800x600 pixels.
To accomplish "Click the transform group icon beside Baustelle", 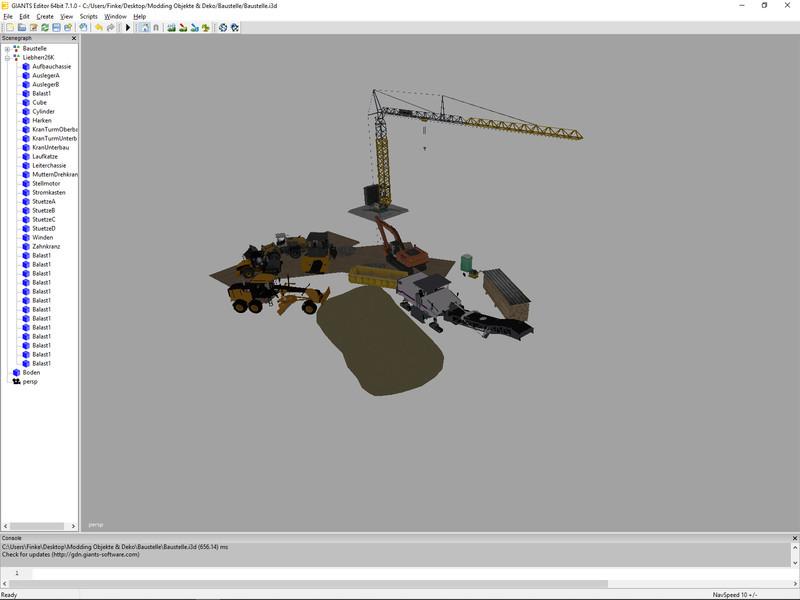I will click(16, 48).
